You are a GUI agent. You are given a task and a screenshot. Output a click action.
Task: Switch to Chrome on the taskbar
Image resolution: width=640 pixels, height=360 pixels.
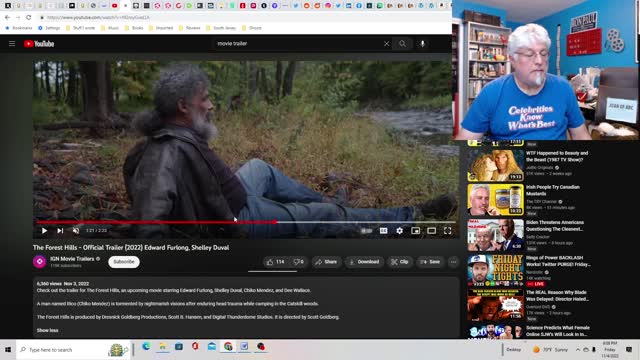pyautogui.click(x=228, y=347)
